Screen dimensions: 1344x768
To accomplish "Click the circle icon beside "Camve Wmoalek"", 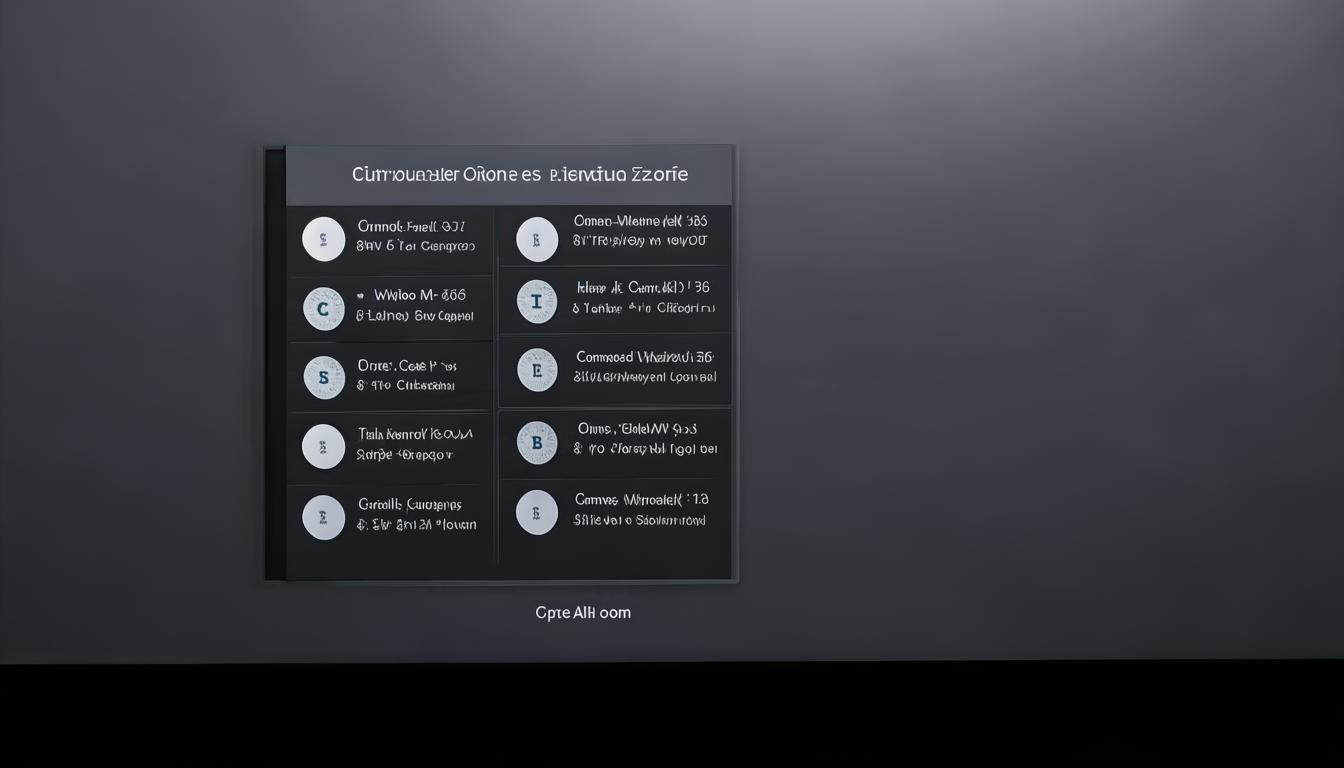I will pos(537,512).
